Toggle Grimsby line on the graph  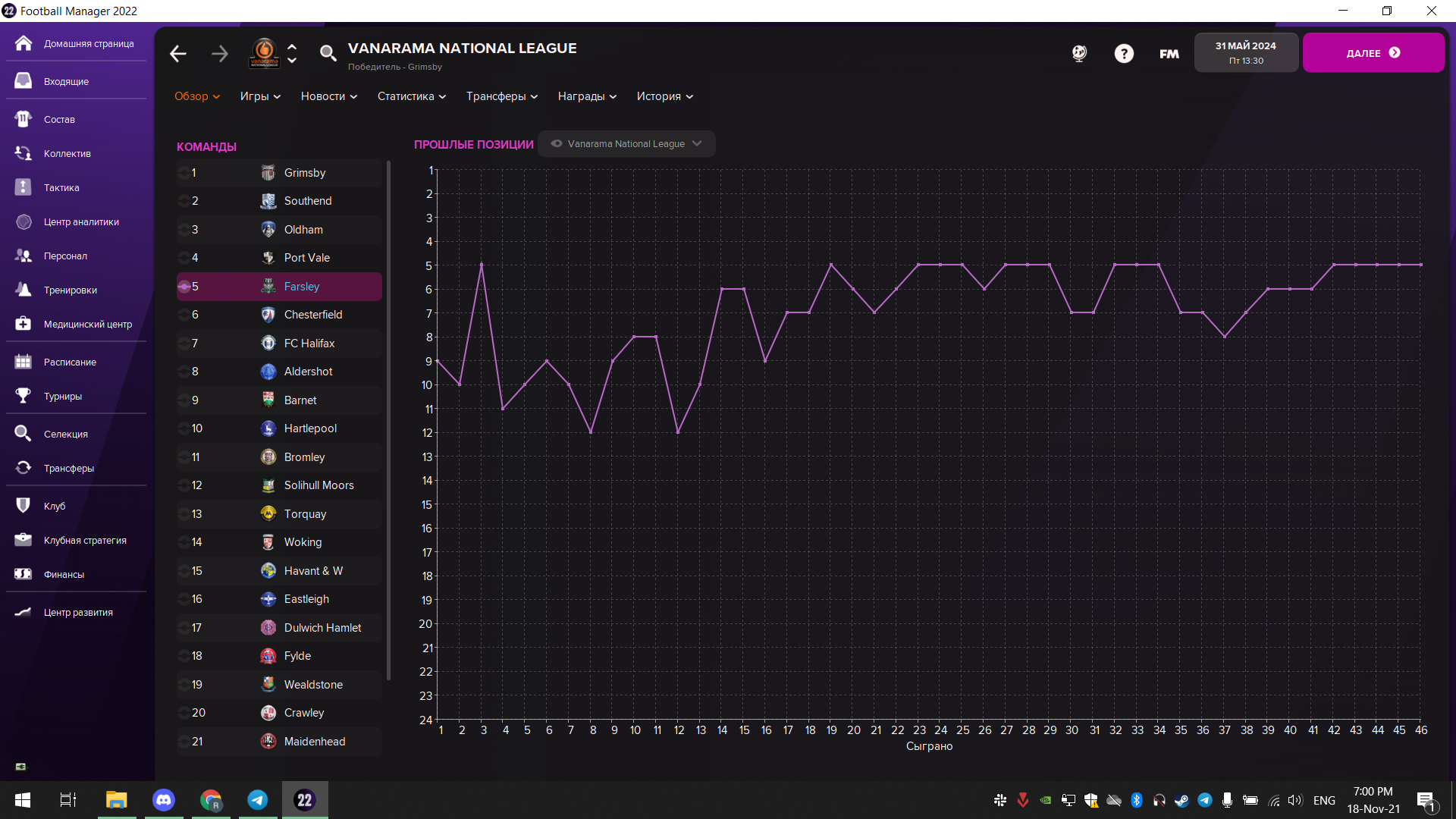point(184,173)
